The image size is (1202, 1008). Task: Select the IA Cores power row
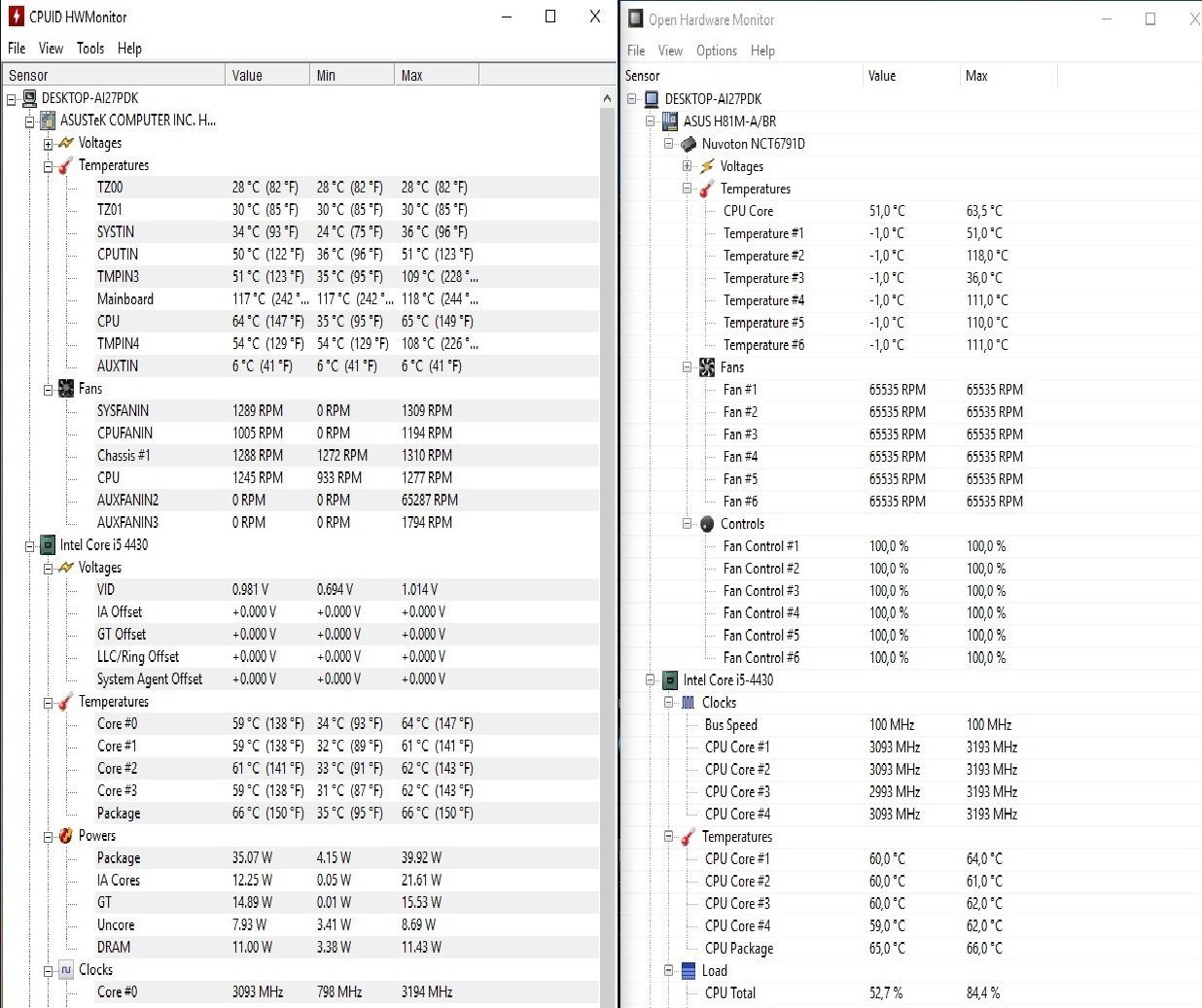click(300, 881)
